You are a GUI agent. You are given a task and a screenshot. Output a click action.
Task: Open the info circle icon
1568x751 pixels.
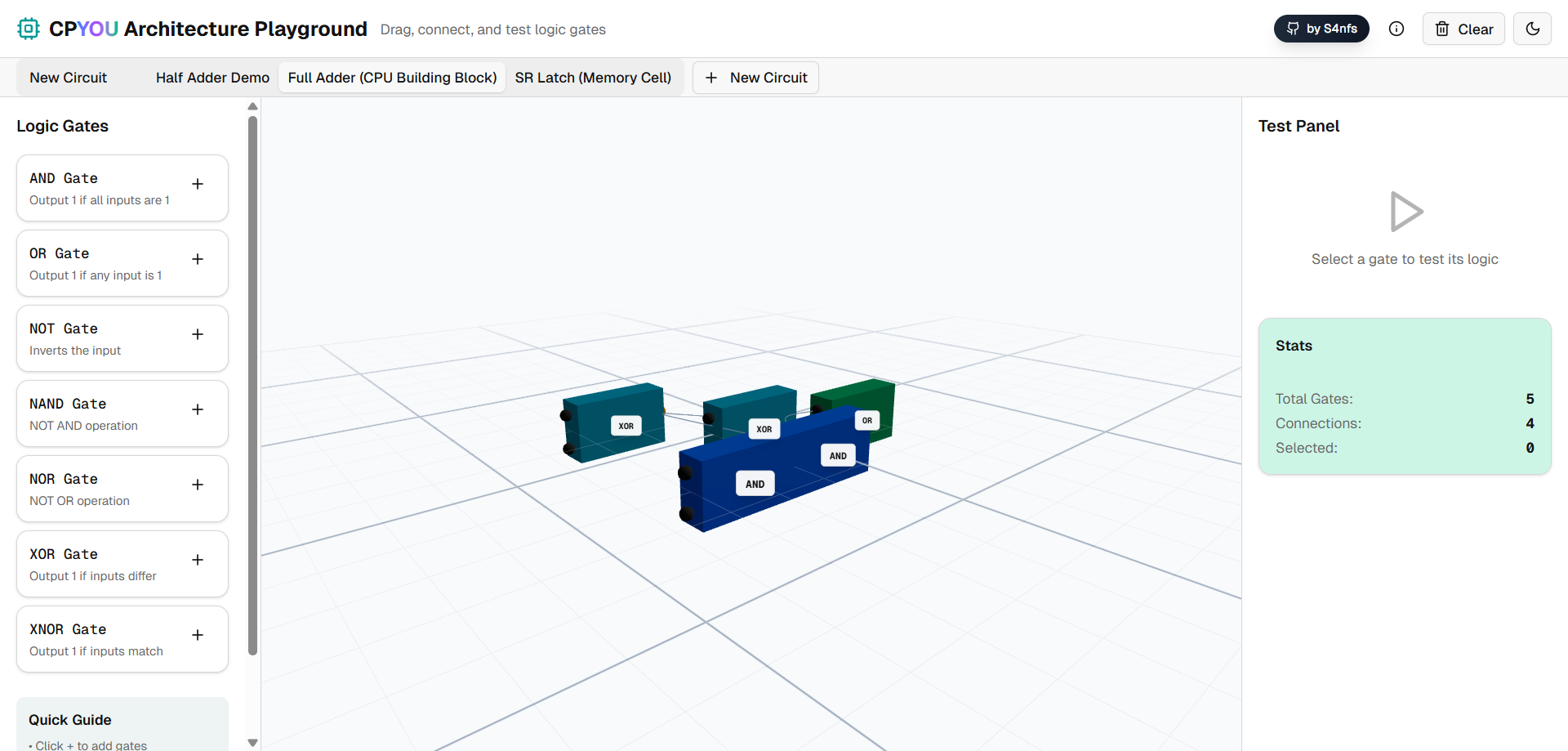[1396, 29]
